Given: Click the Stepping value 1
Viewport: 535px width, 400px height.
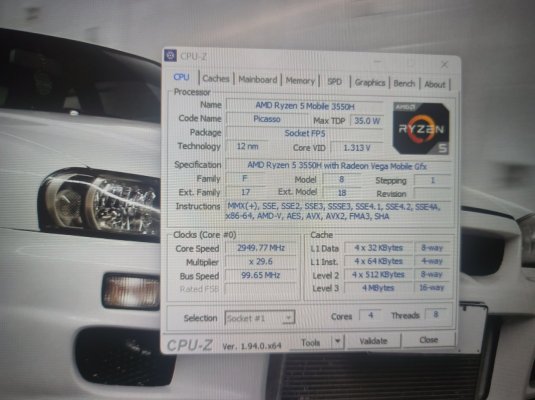Looking at the screenshot, I should pos(432,180).
